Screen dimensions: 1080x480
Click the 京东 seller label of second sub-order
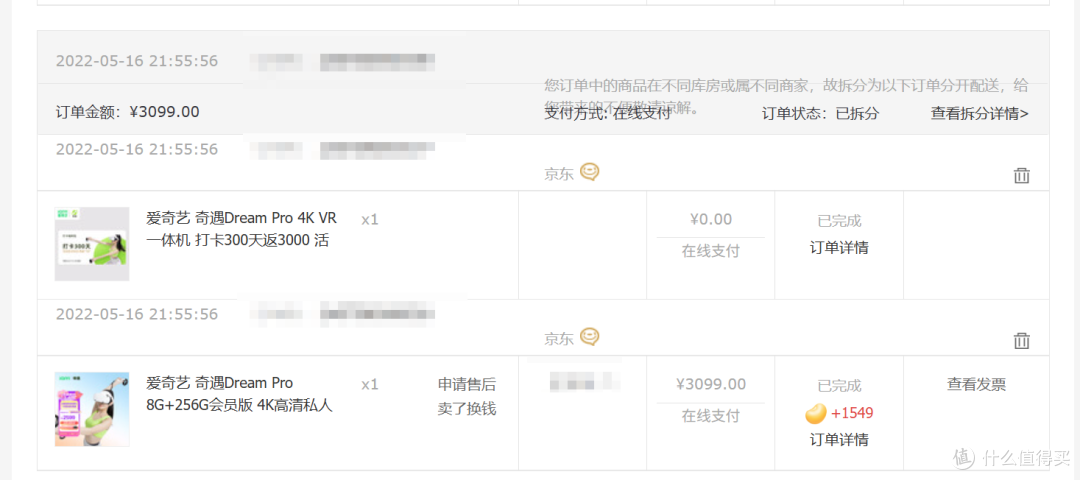tap(559, 339)
